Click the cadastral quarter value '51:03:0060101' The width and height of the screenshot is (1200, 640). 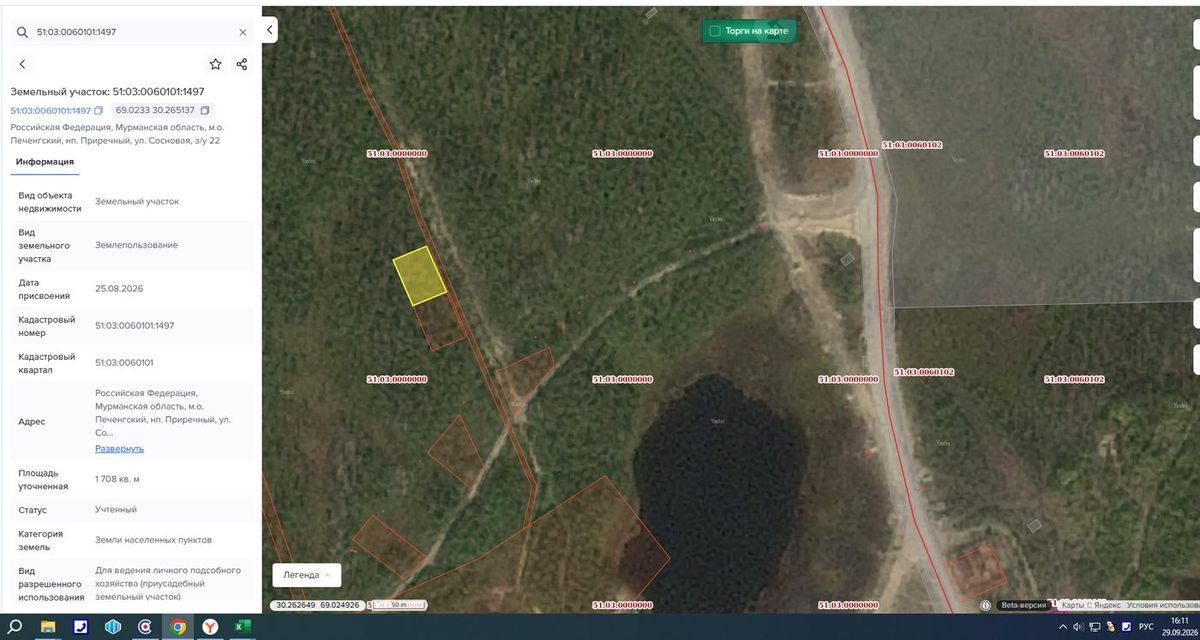124,362
